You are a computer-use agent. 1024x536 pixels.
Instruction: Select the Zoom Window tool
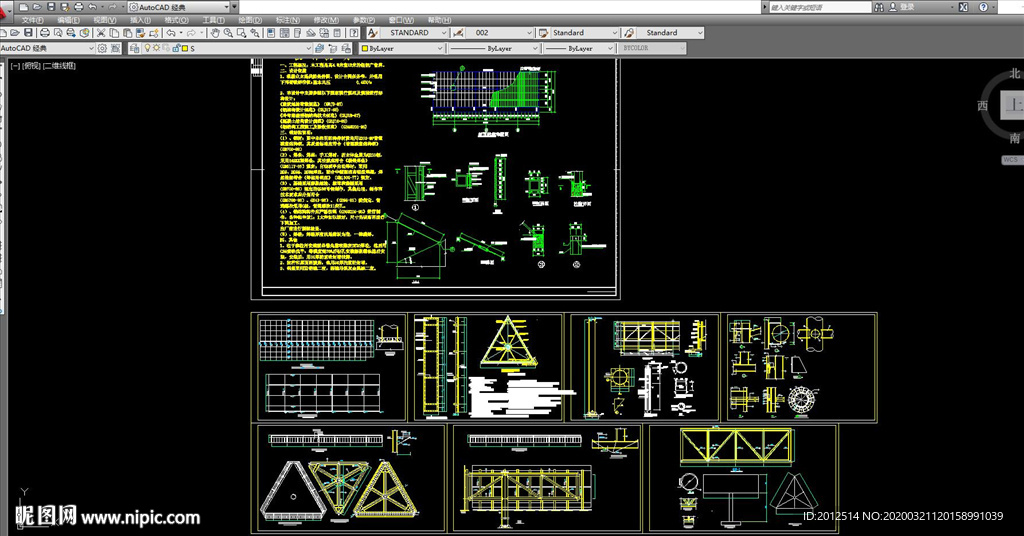[242, 33]
